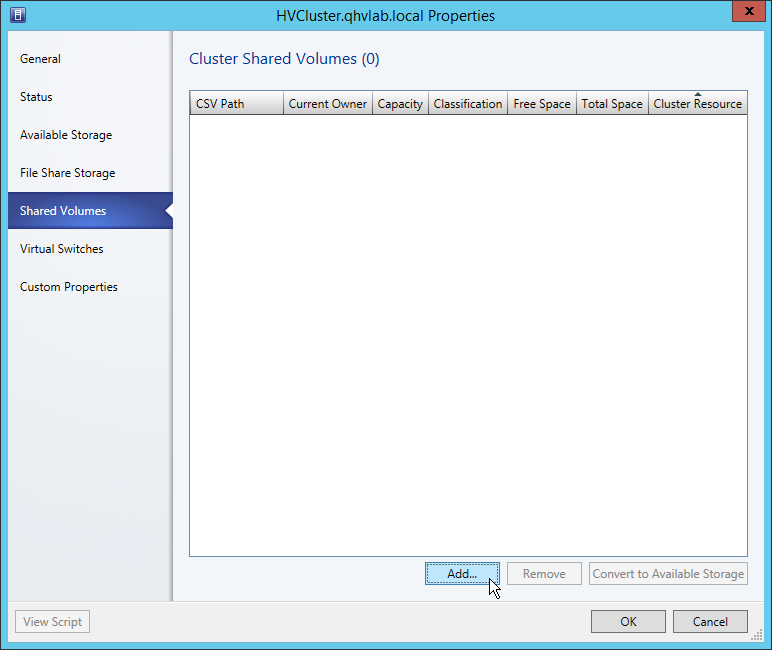The height and width of the screenshot is (650, 772).
Task: Switch to the Status page
Action: tap(36, 97)
